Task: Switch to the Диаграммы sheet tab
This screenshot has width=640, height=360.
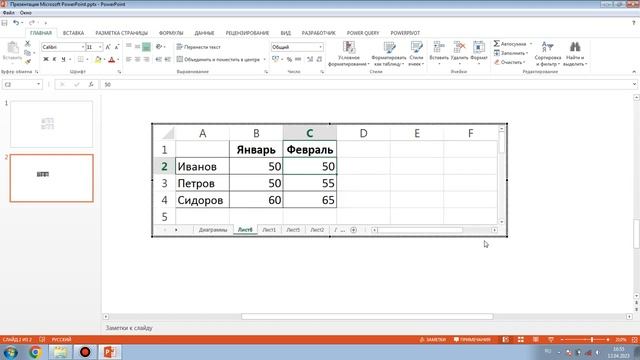Action: tap(213, 230)
